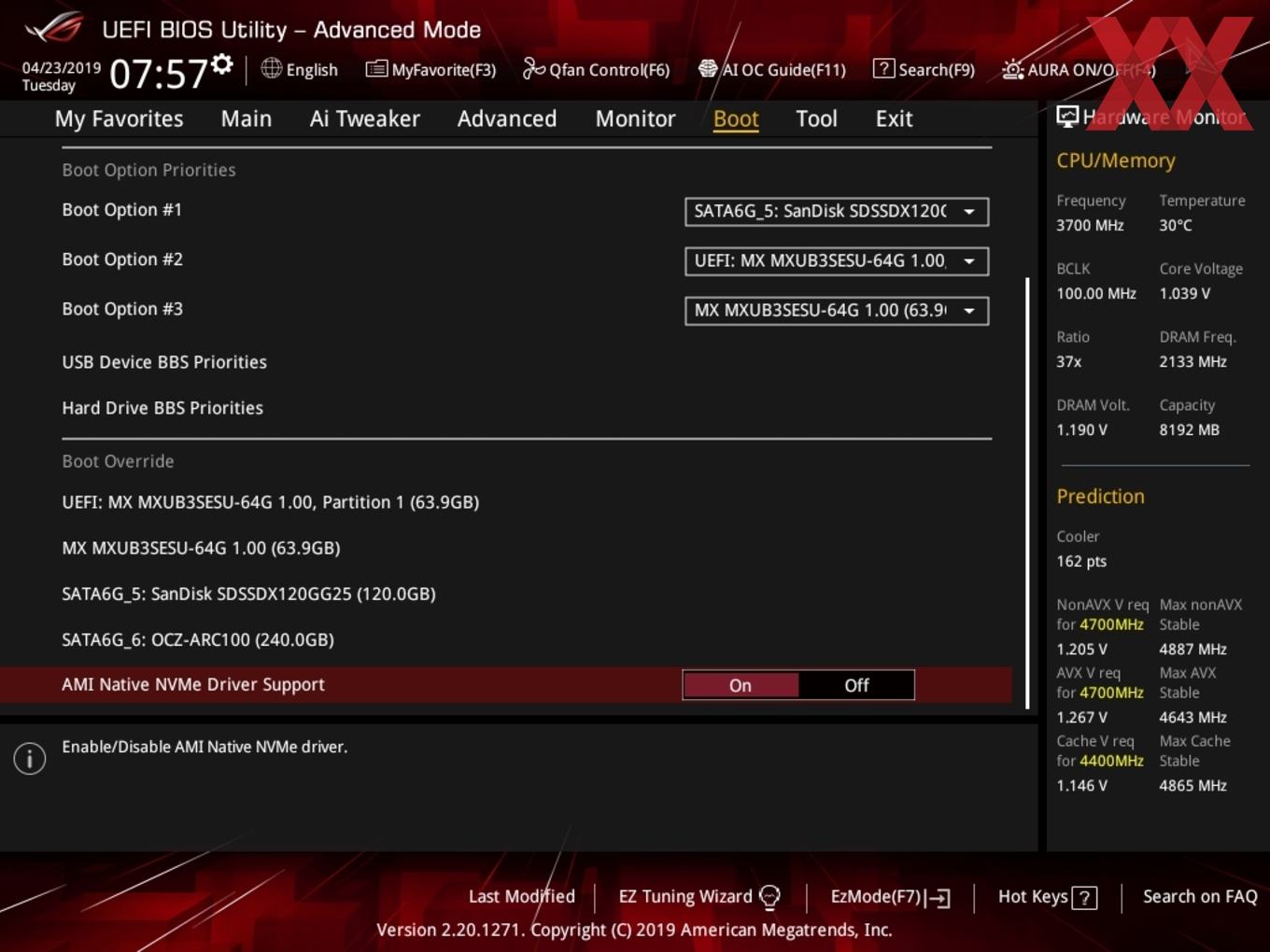Click Search on FAQ

coord(1200,897)
